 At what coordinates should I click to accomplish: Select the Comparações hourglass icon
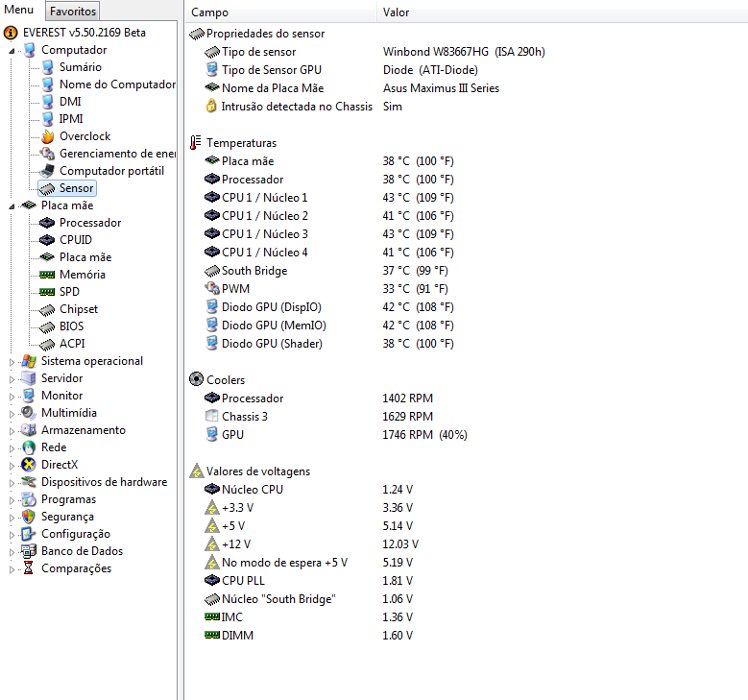click(29, 568)
